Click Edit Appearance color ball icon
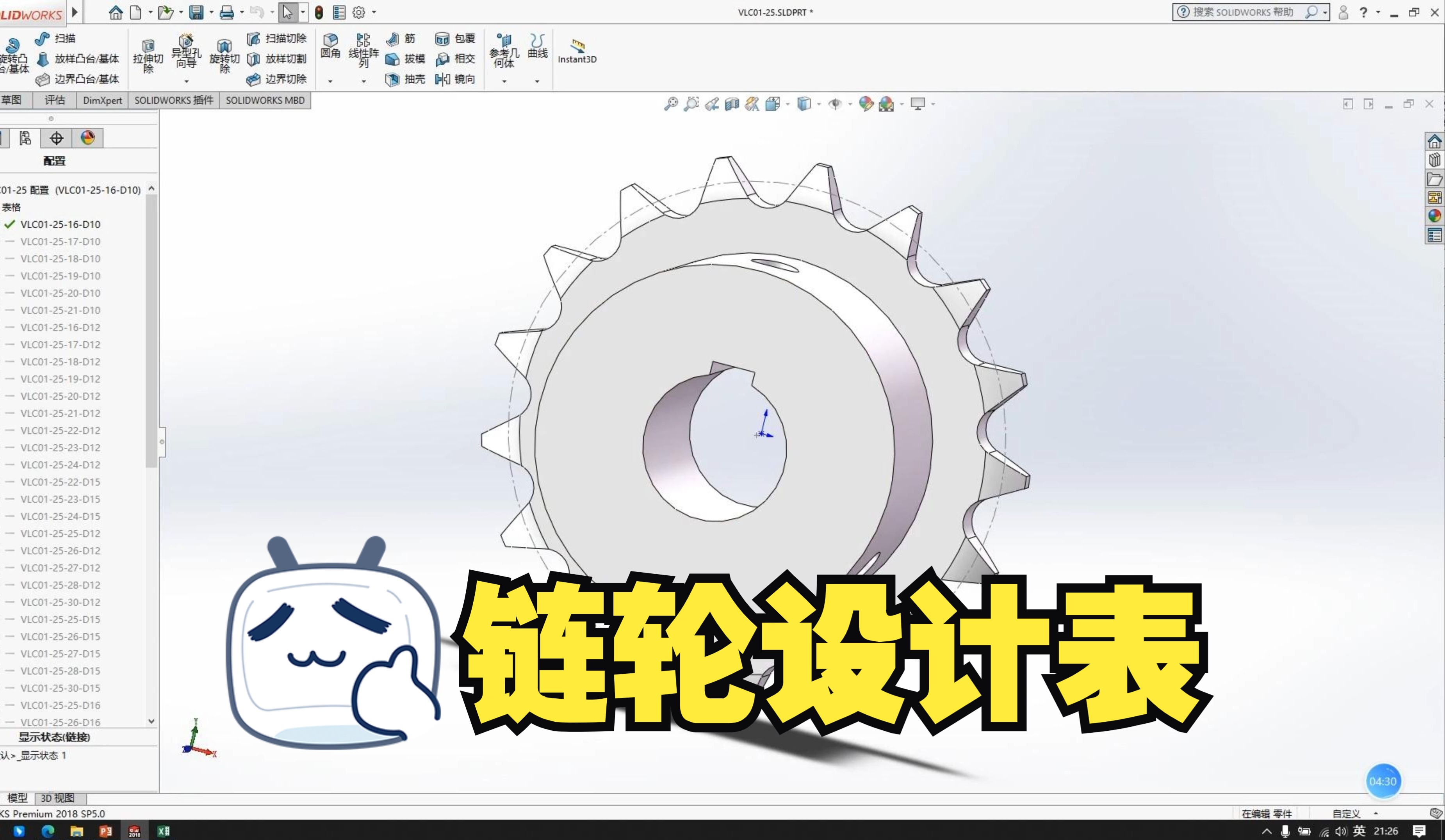The height and width of the screenshot is (840, 1445). pyautogui.click(x=866, y=104)
